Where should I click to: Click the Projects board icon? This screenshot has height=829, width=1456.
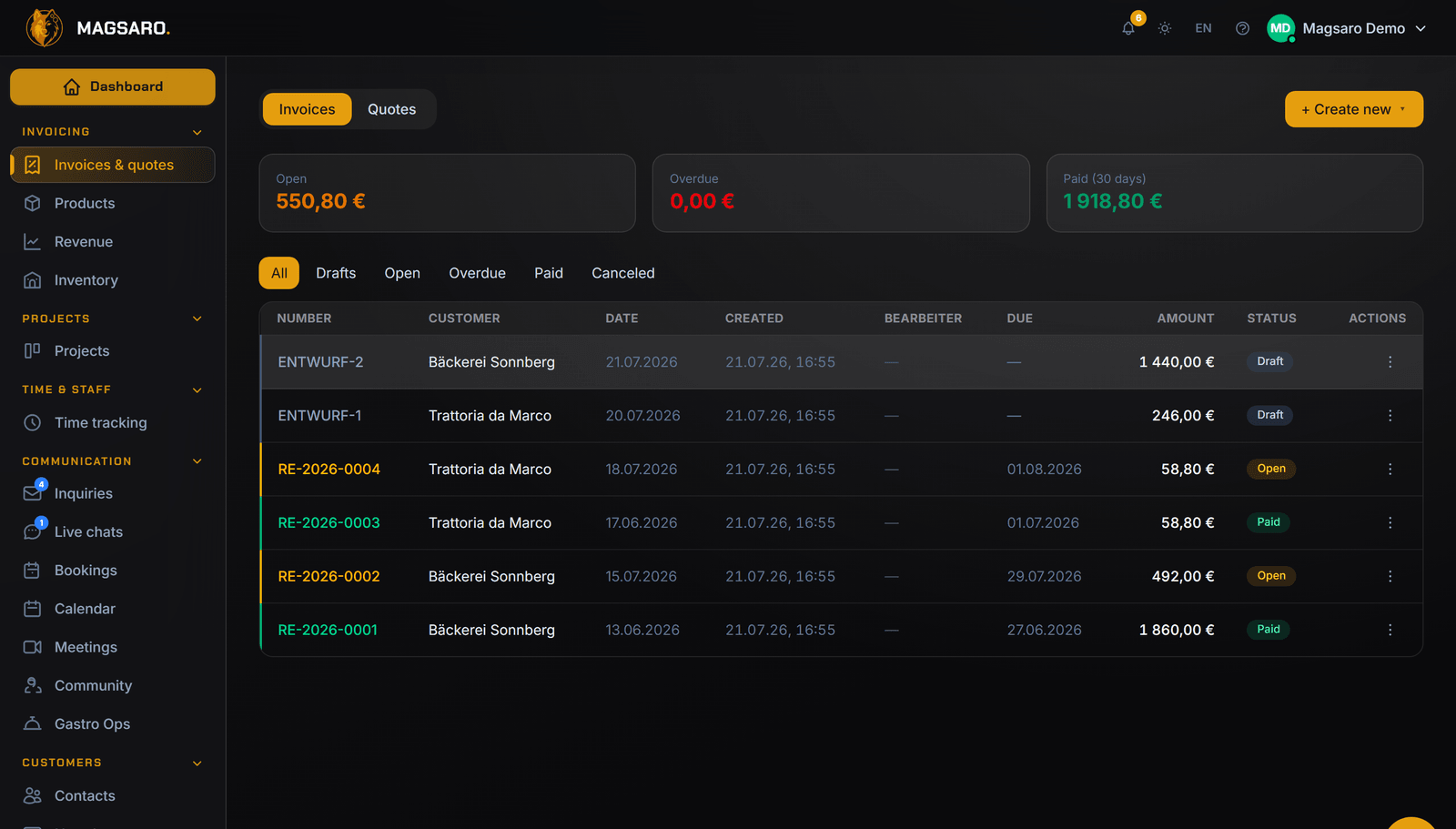(33, 350)
